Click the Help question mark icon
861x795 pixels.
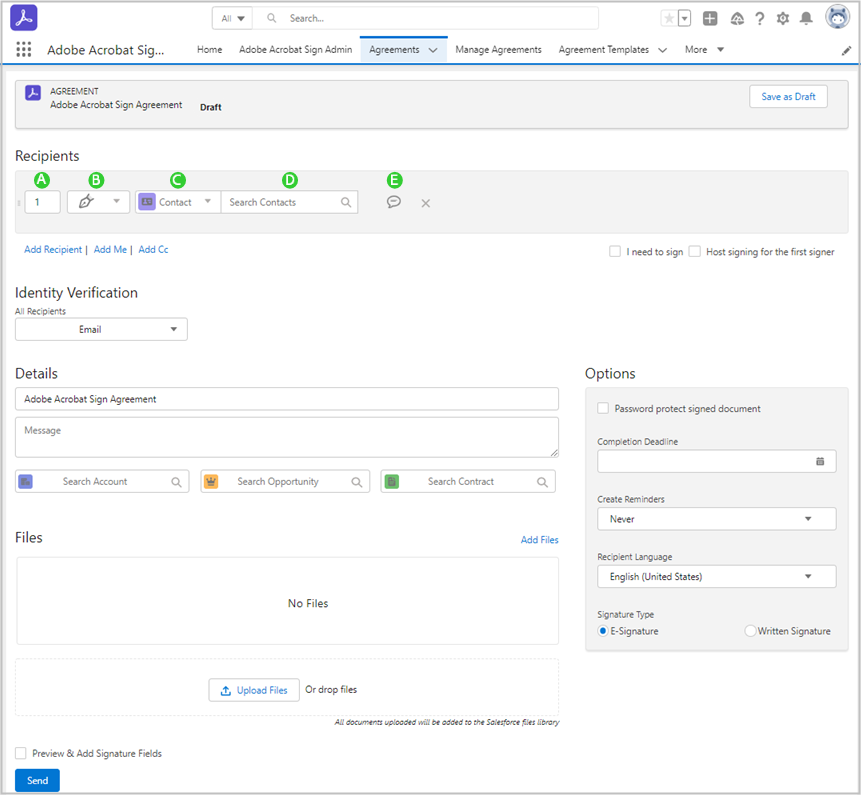tap(760, 18)
